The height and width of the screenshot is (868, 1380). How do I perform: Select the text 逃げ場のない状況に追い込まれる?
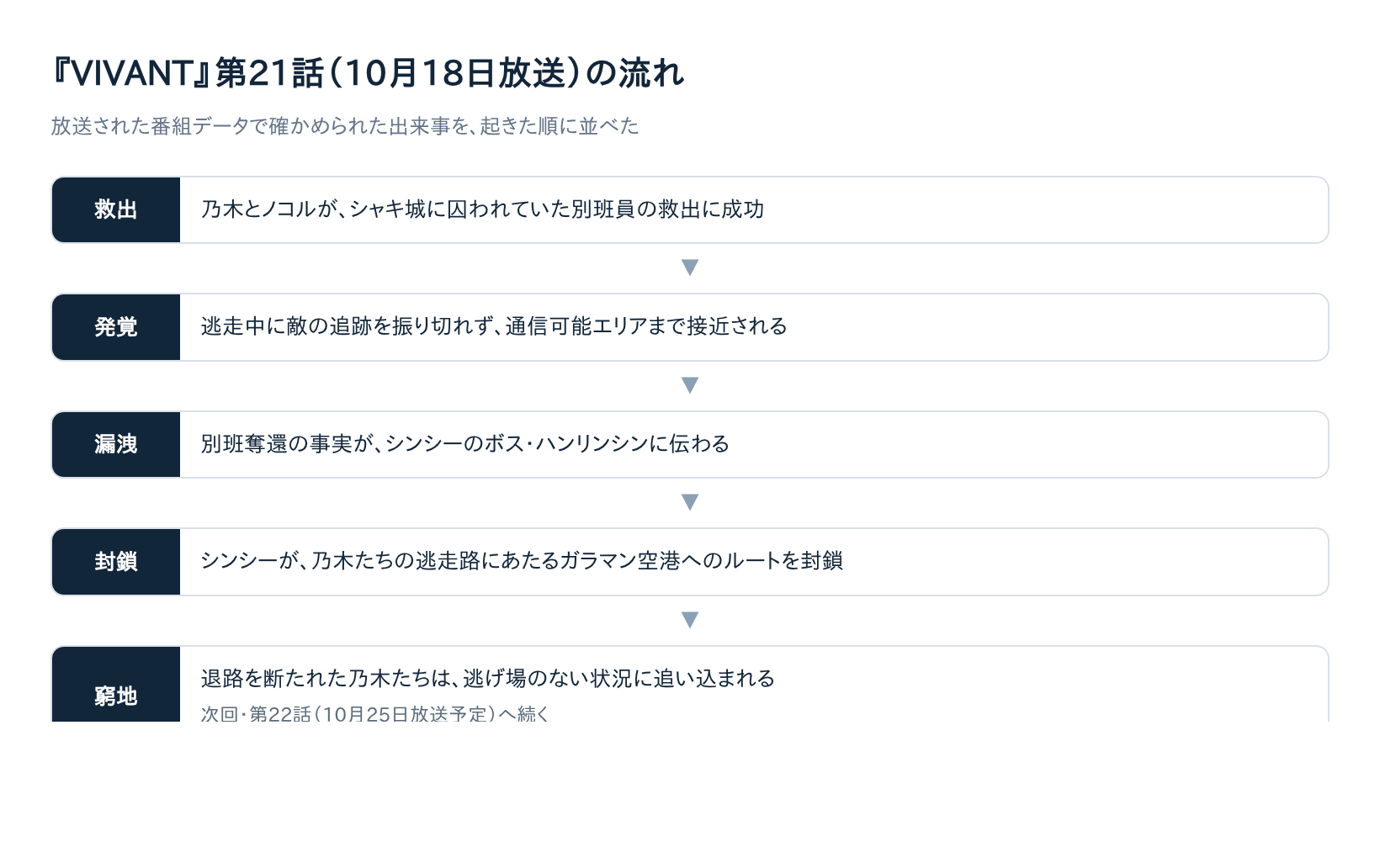tap(619, 679)
